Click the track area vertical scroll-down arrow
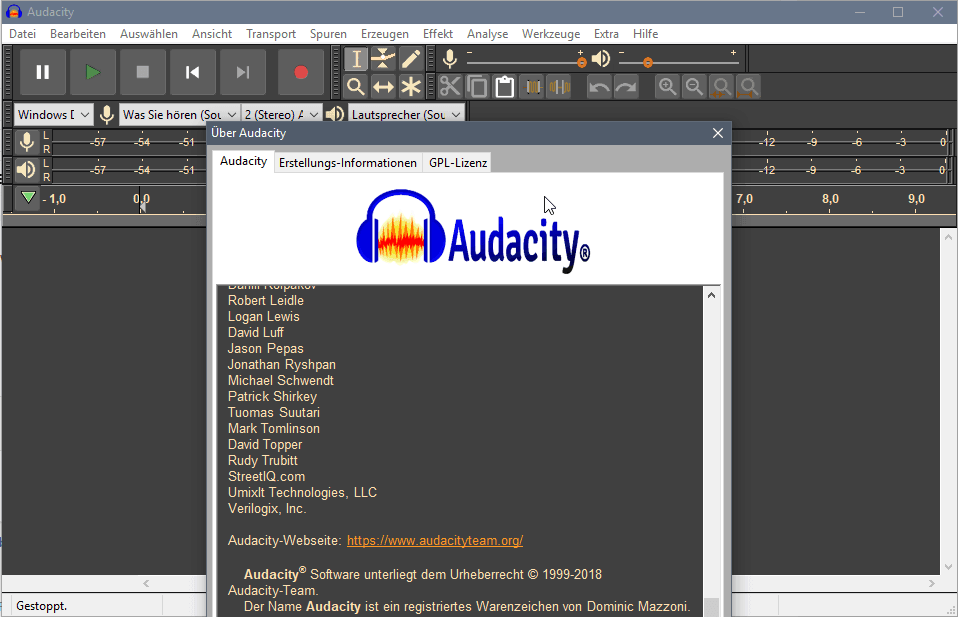 948,566
